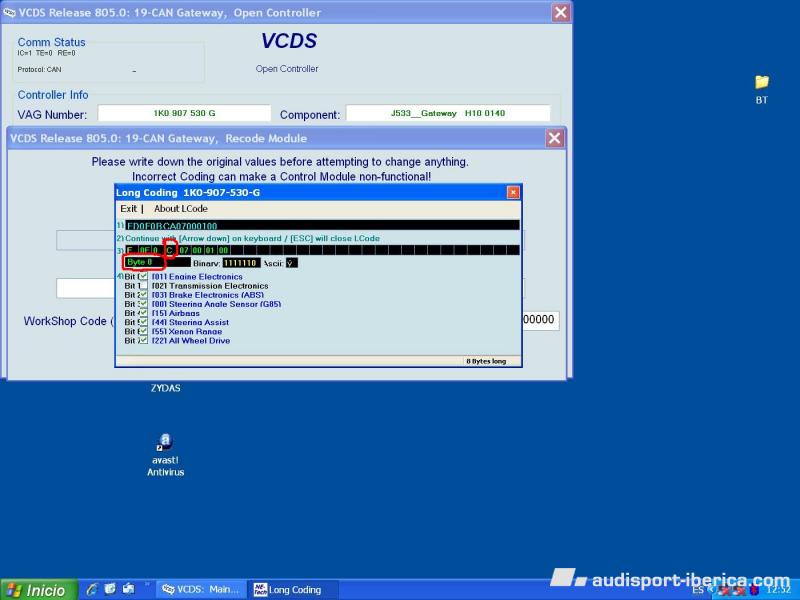Click the Internet Explorer quick launch icon
The height and width of the screenshot is (600, 800).
92,589
